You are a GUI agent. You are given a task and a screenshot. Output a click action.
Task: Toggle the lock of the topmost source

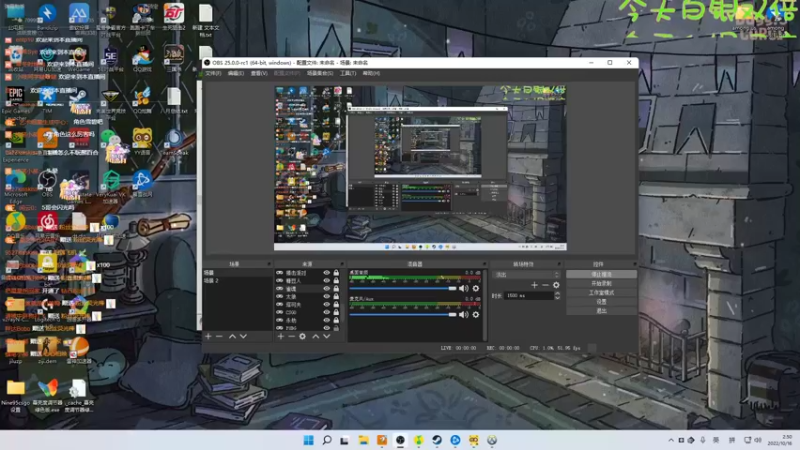[x=336, y=273]
